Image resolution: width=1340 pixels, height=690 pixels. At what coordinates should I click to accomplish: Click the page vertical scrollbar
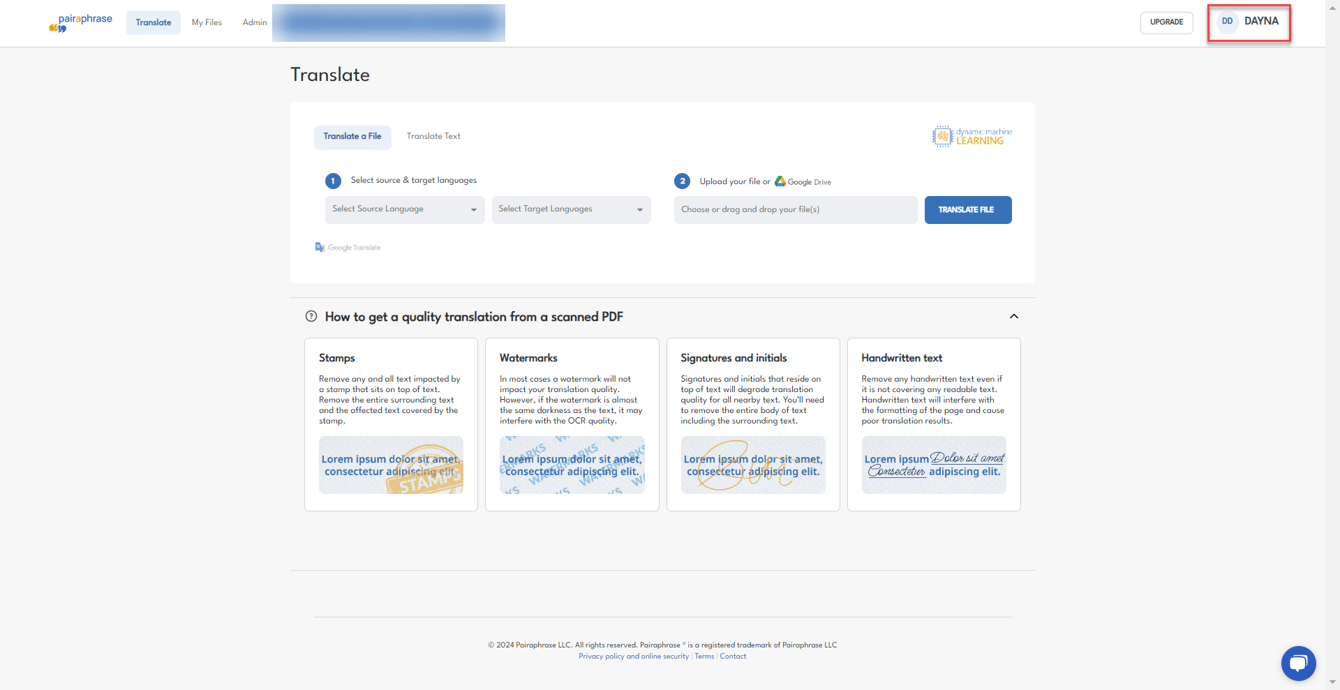[x=1333, y=345]
